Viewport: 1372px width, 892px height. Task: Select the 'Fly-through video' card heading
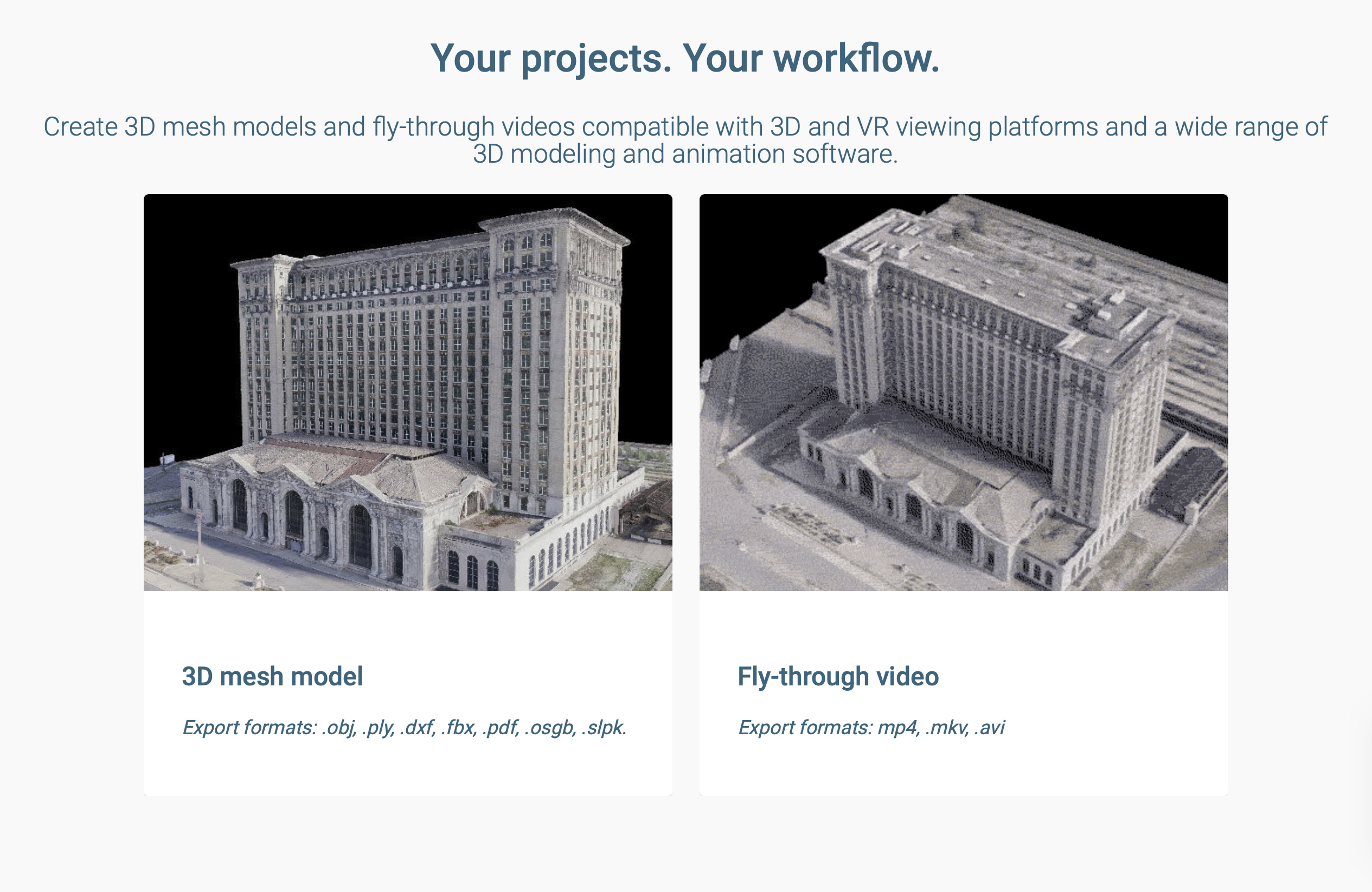(838, 676)
